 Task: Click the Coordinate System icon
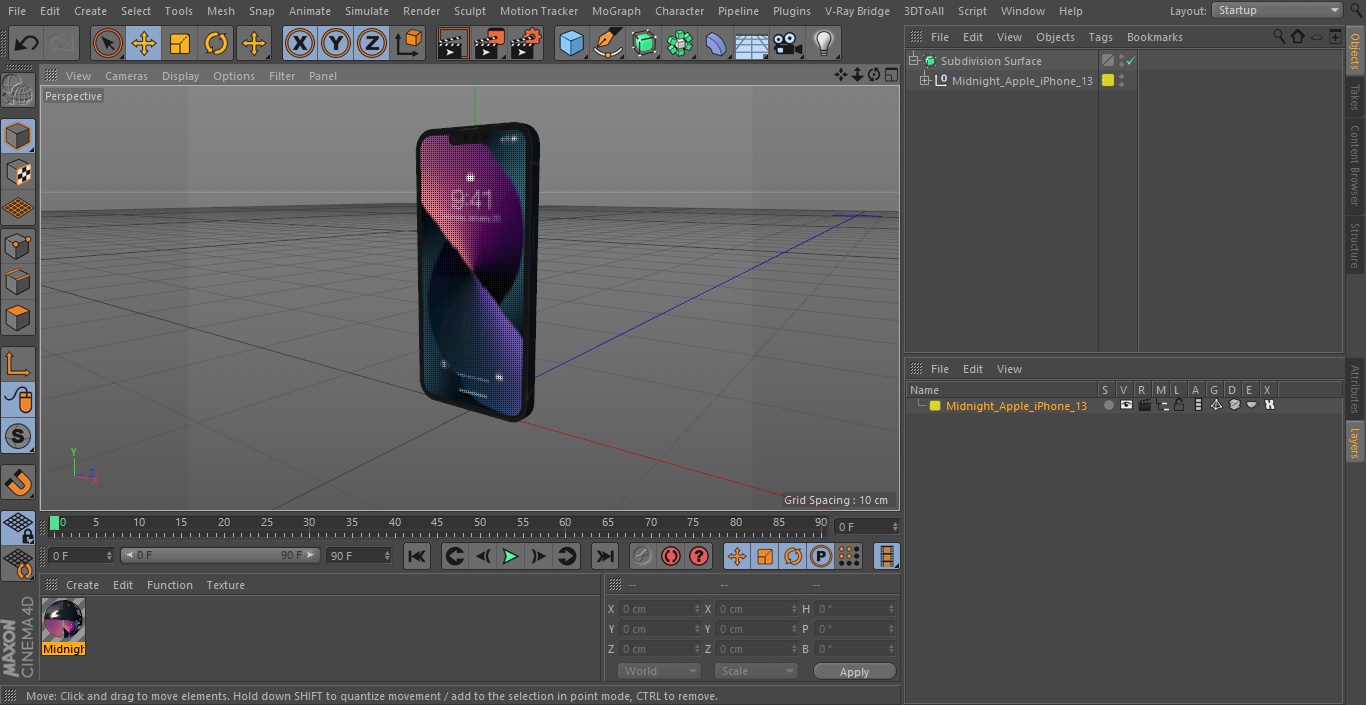pyautogui.click(x=409, y=43)
